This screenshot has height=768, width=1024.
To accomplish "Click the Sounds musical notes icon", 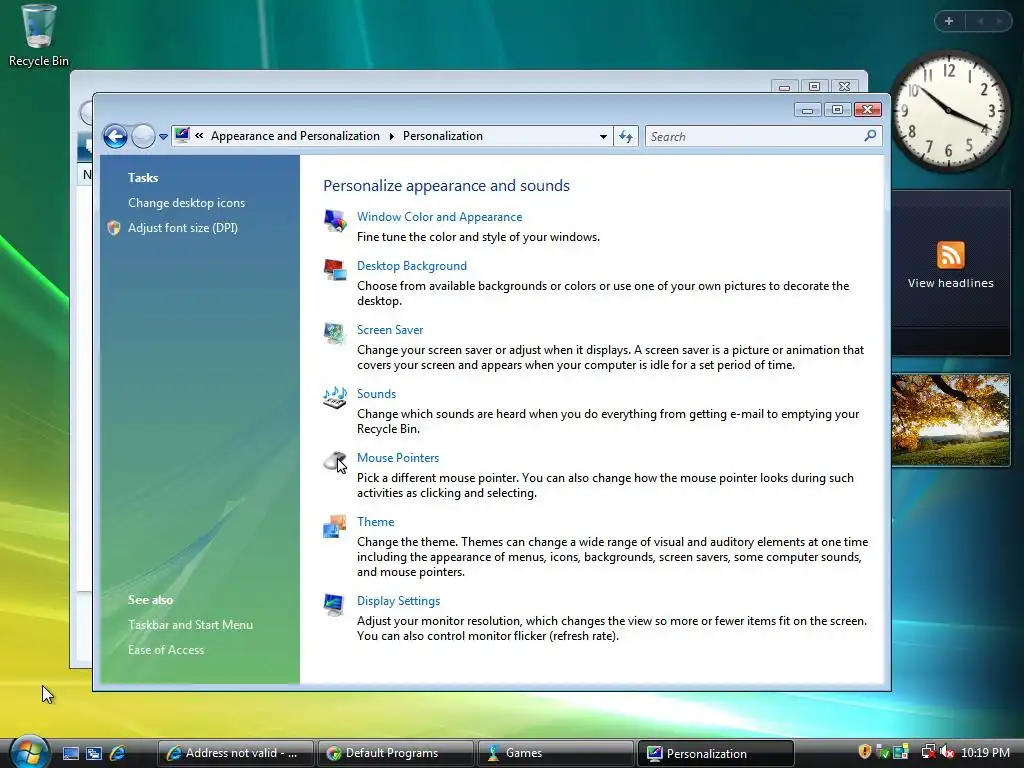I will coord(334,398).
